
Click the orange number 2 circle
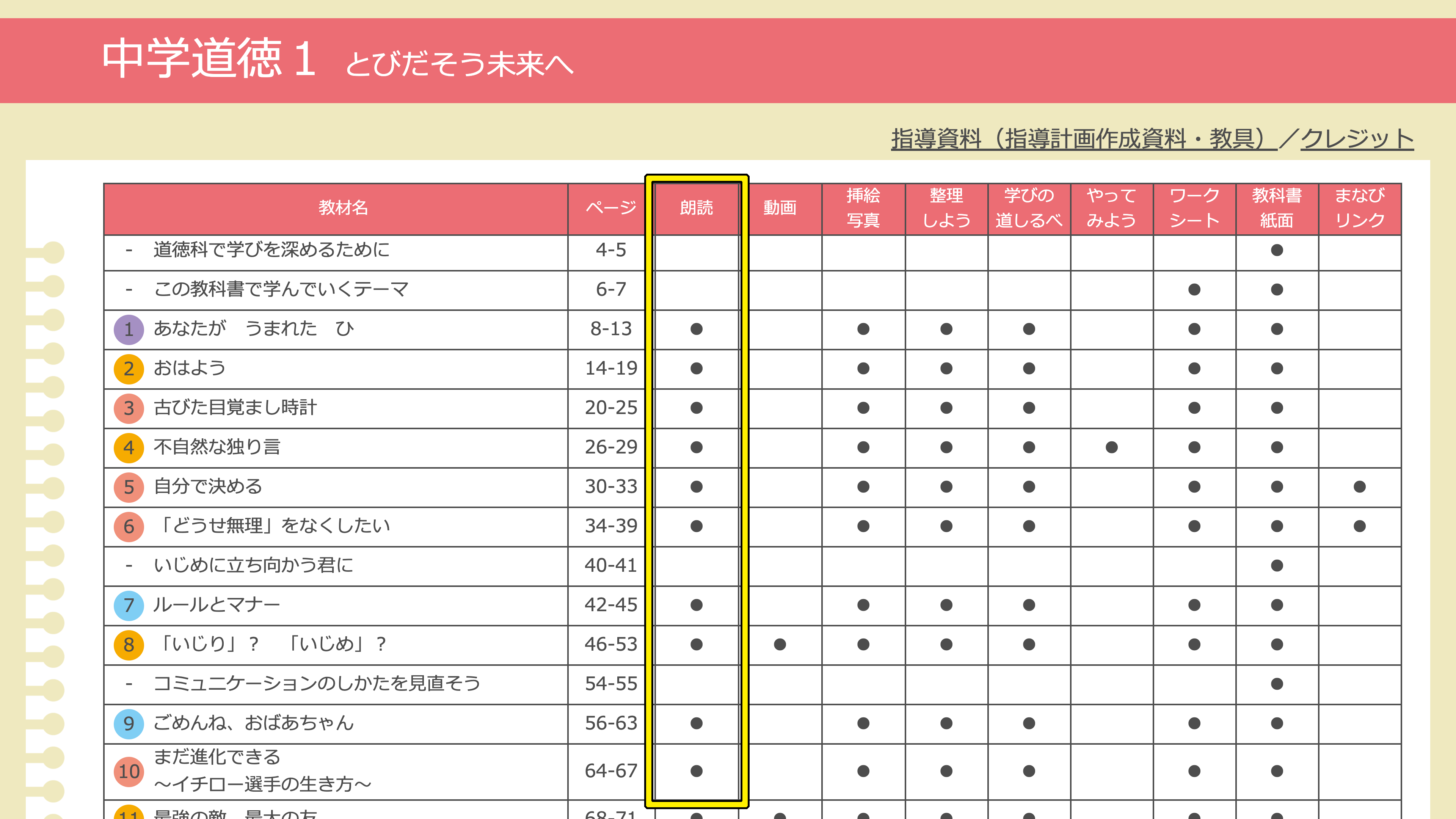coord(129,369)
